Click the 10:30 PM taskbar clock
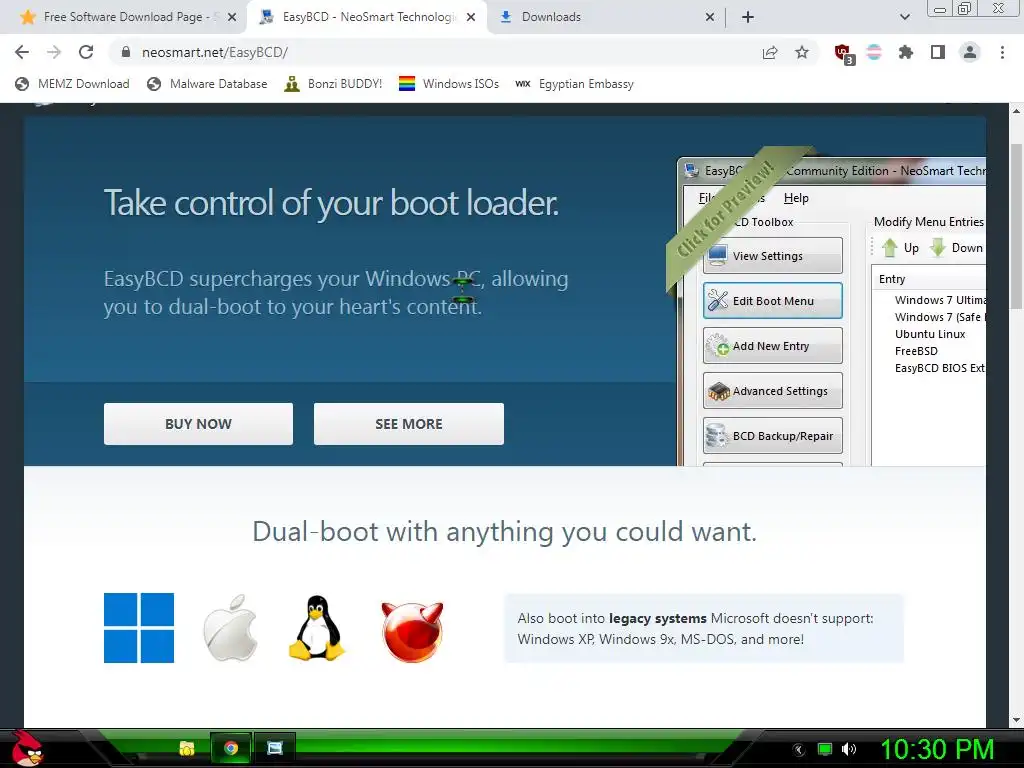The width and height of the screenshot is (1024, 768). (x=937, y=749)
